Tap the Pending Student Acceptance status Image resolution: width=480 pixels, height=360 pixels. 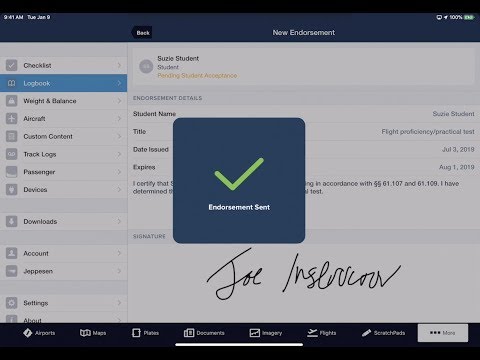pos(197,76)
